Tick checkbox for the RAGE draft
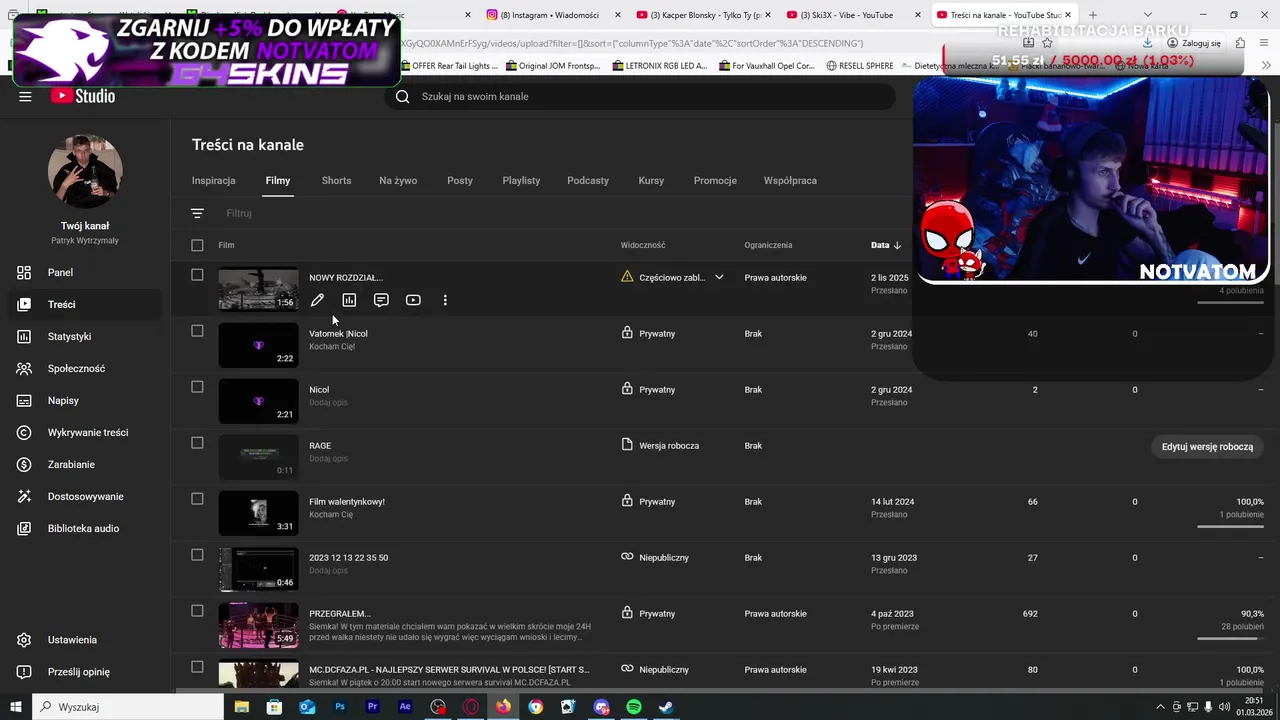1280x720 pixels. 197,443
